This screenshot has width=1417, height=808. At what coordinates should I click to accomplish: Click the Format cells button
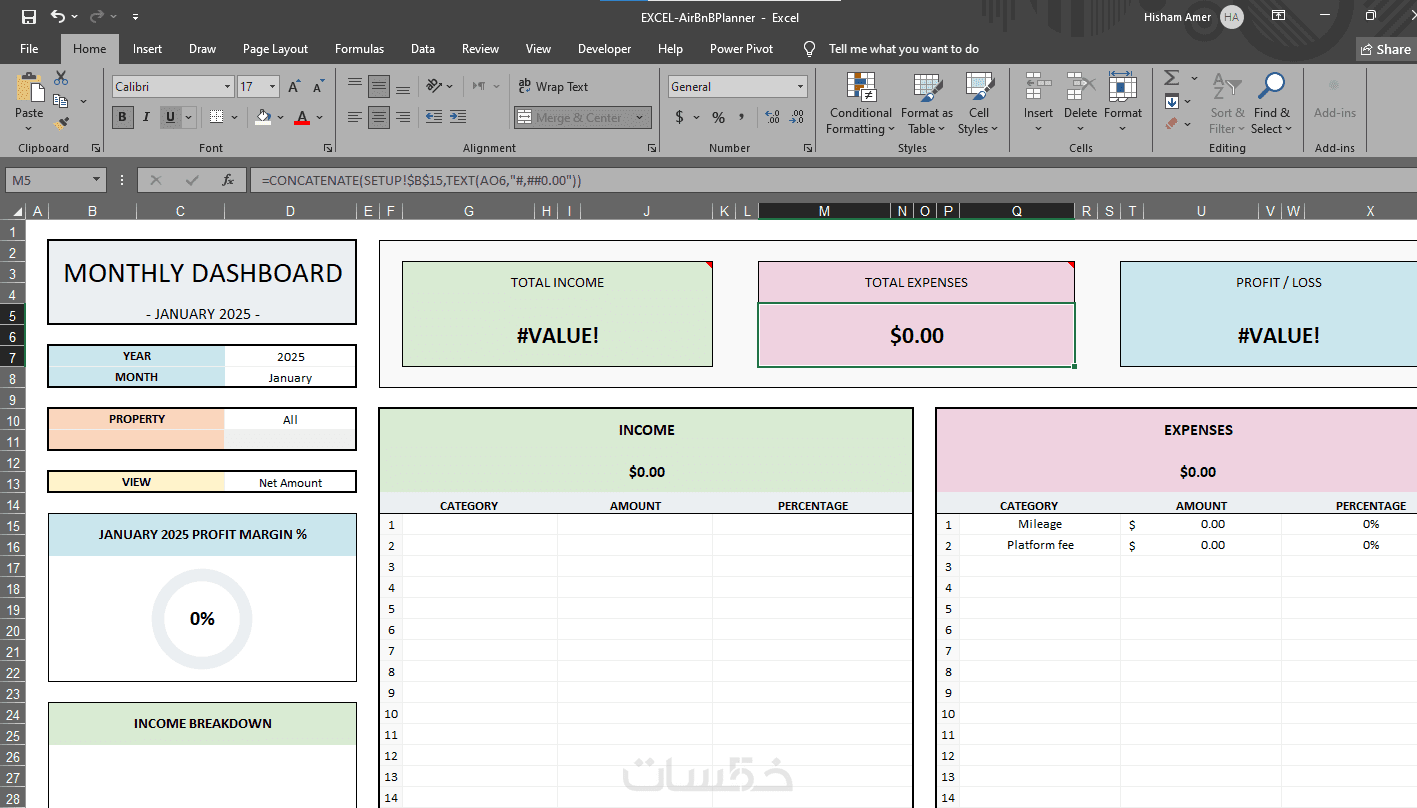(x=1122, y=103)
